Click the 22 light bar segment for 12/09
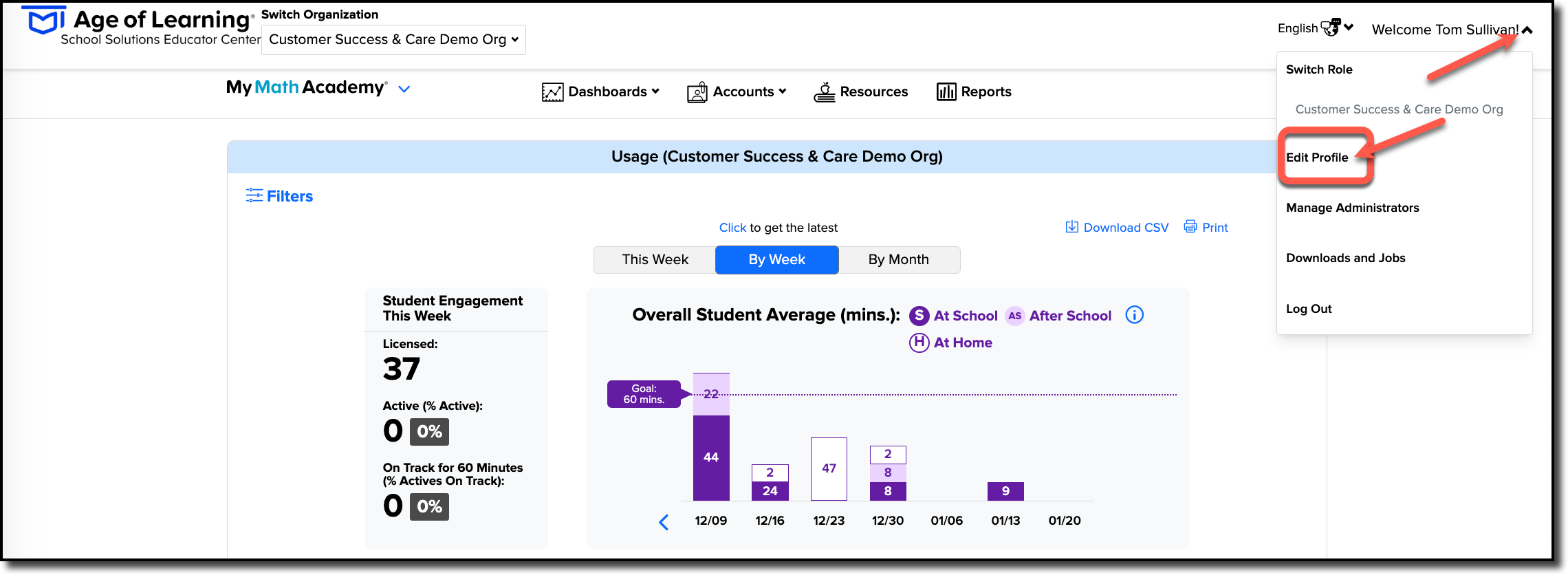This screenshot has width=1568, height=575. click(x=711, y=394)
